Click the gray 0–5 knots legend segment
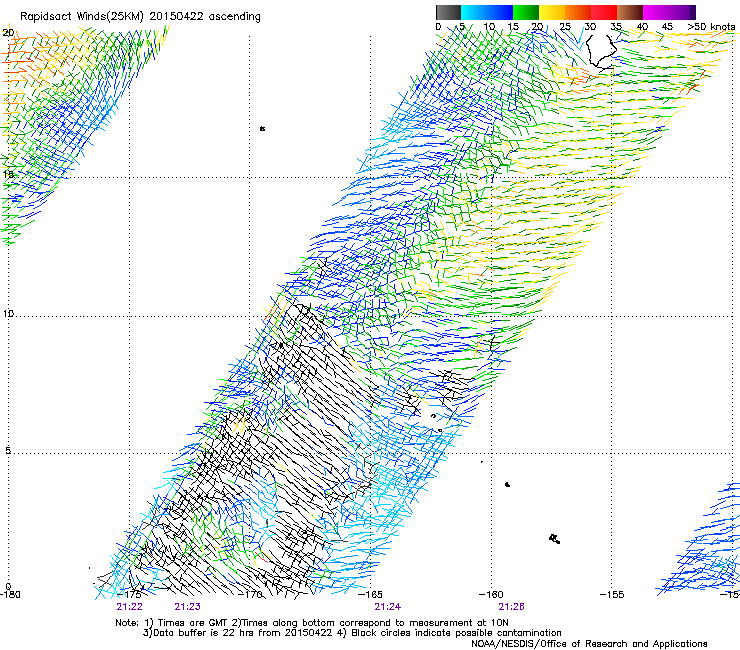Screen dimensions: 740x650 [448, 12]
